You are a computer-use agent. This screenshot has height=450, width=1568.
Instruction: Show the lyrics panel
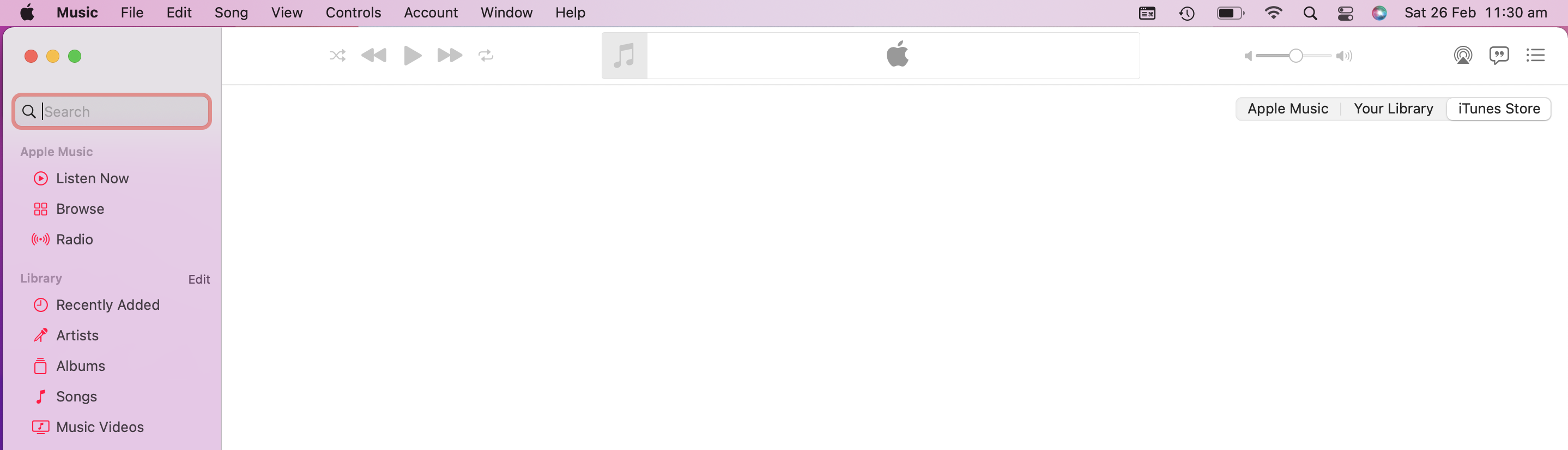(x=1499, y=56)
